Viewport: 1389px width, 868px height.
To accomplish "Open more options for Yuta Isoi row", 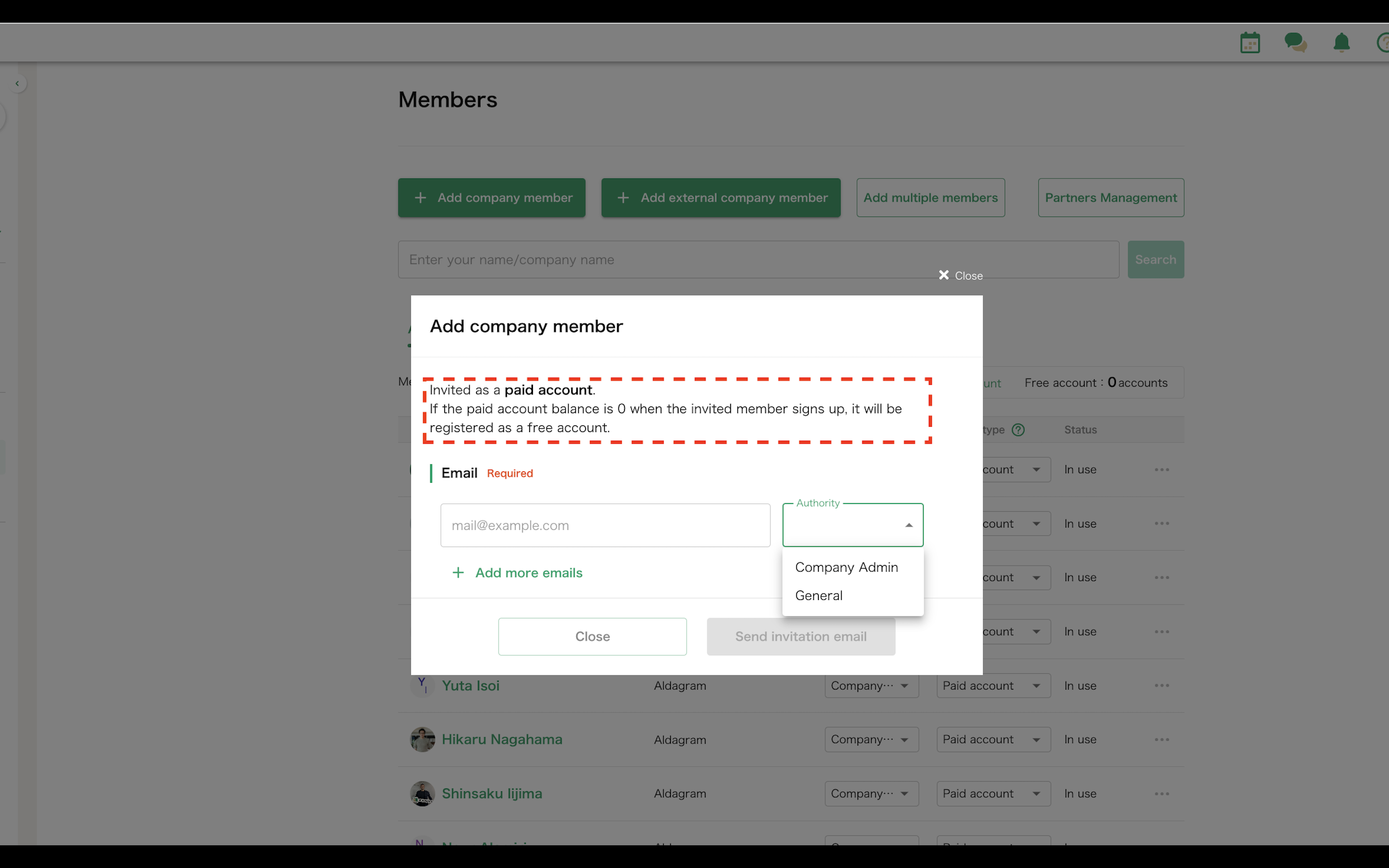I will click(x=1162, y=685).
